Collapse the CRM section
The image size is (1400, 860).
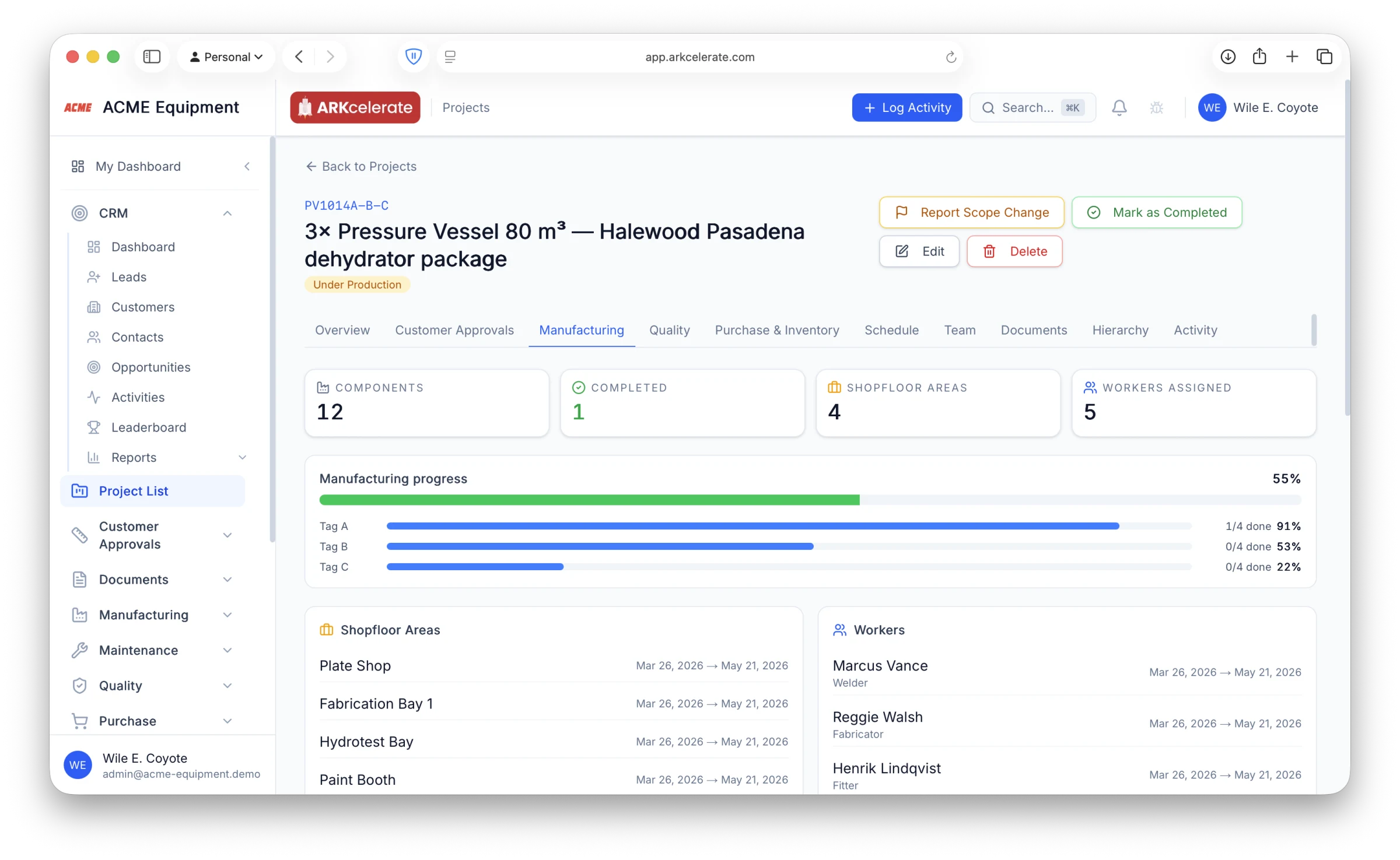228,213
